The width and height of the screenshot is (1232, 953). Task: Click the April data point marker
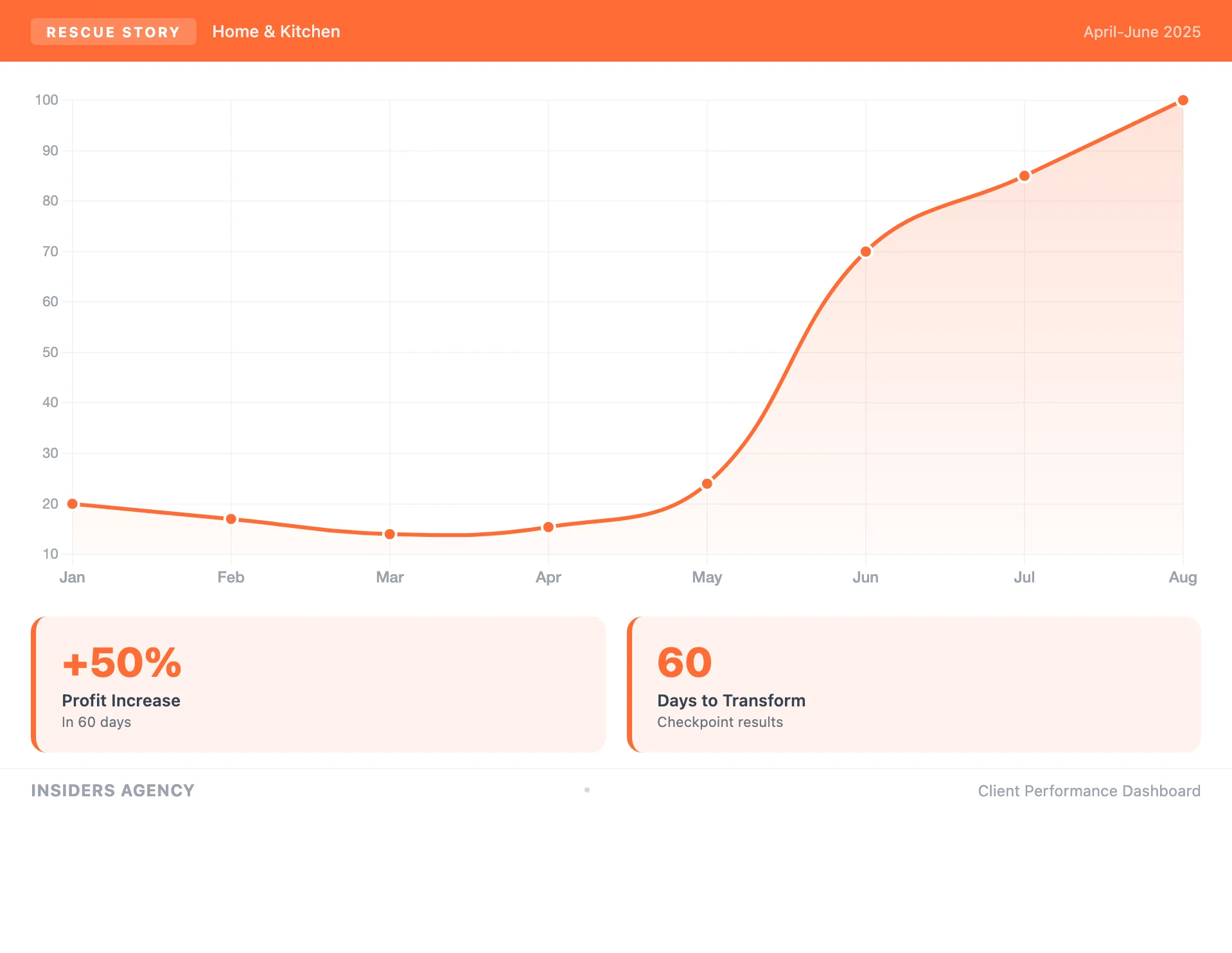click(549, 527)
